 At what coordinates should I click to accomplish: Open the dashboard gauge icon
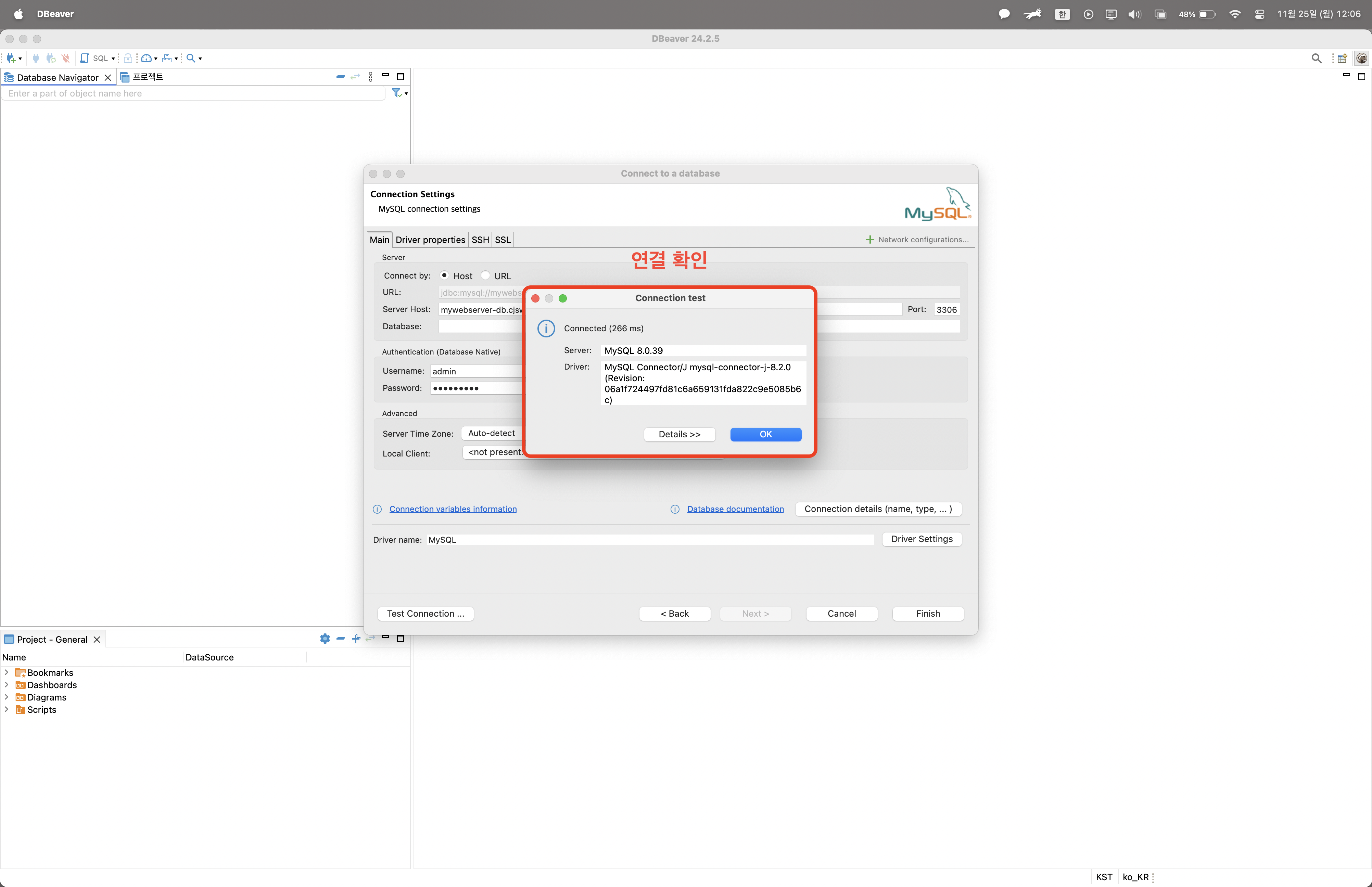146,58
